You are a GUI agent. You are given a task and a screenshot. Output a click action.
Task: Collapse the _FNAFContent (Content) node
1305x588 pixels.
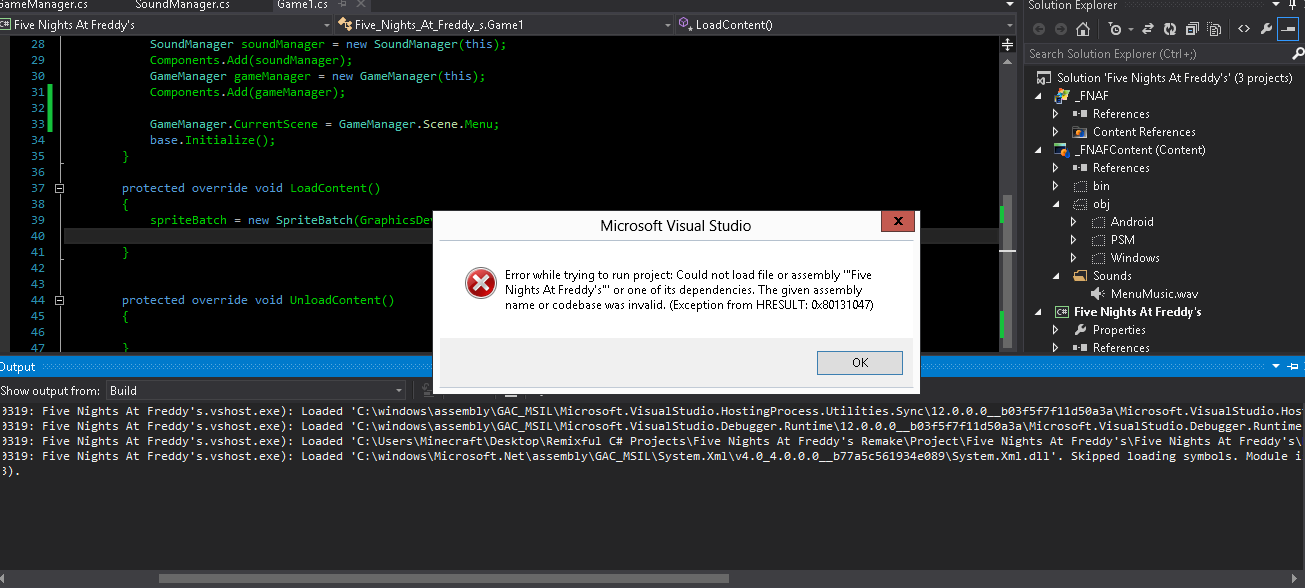(1039, 150)
